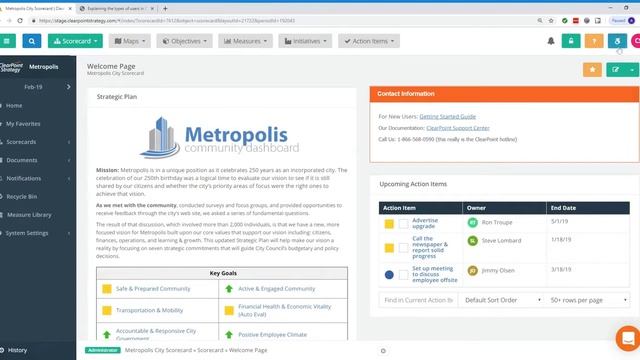Click Jimmy Olsen owner avatar

coord(472,271)
